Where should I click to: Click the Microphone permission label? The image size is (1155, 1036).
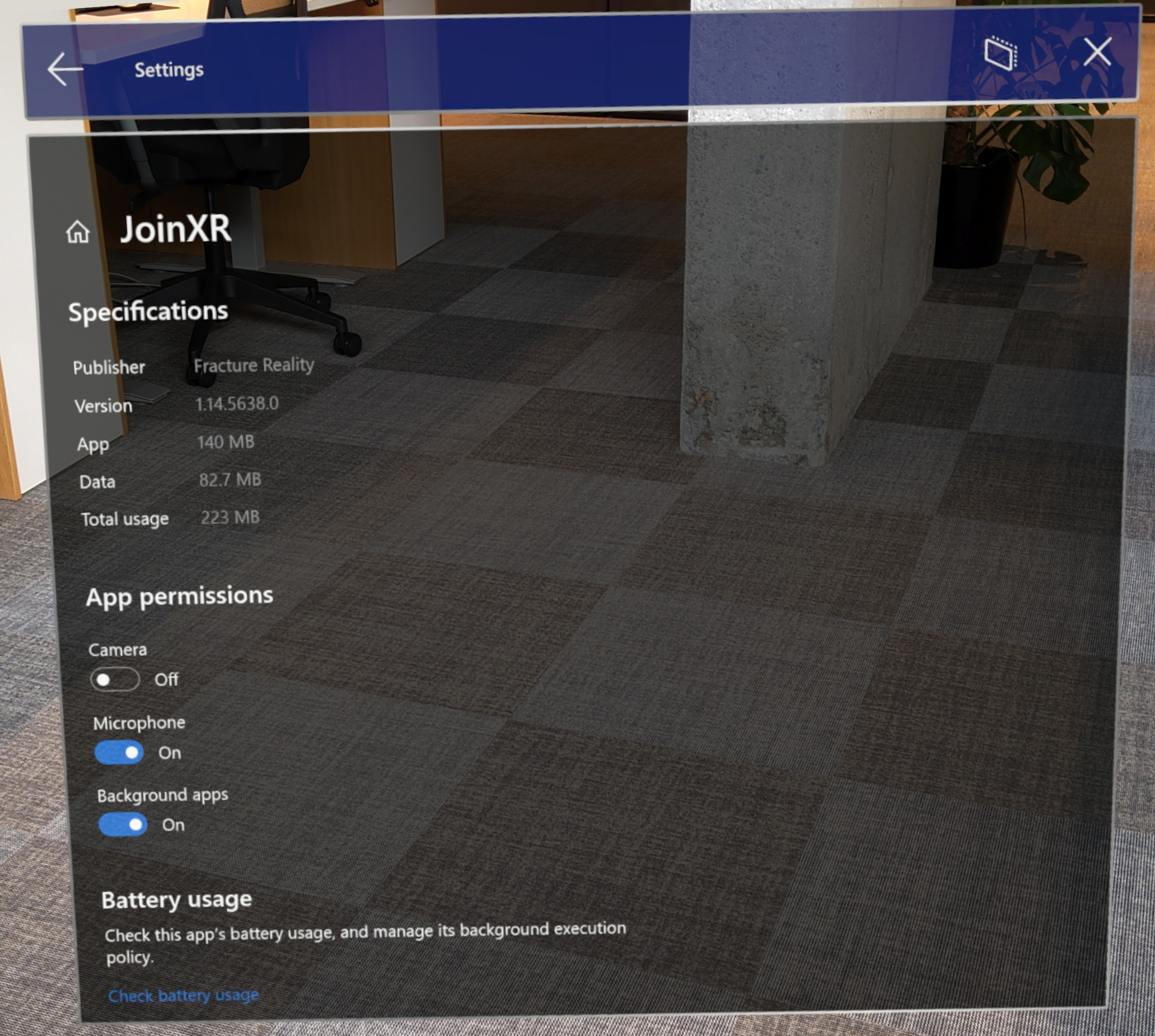(139, 722)
